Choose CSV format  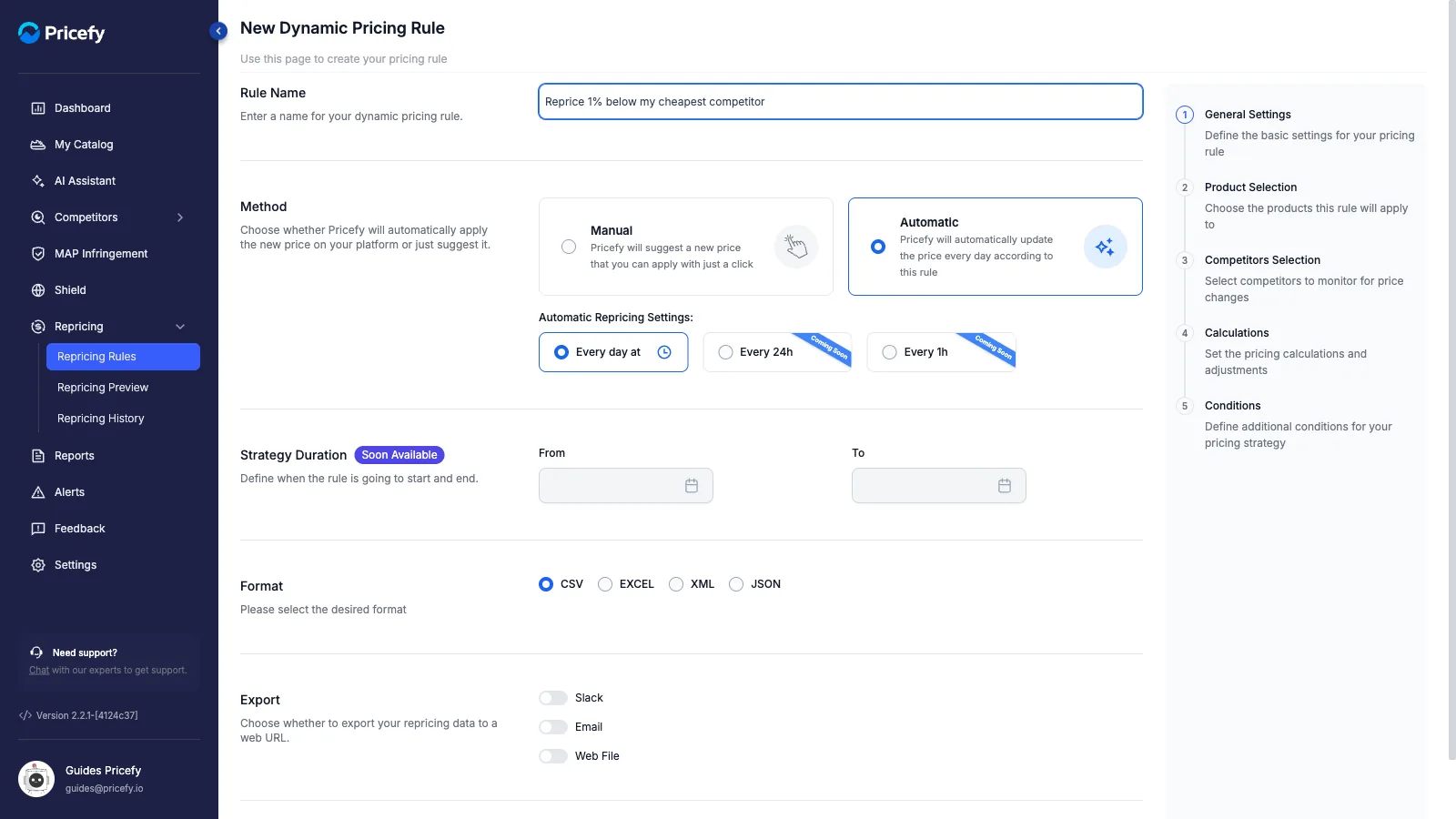click(x=546, y=584)
